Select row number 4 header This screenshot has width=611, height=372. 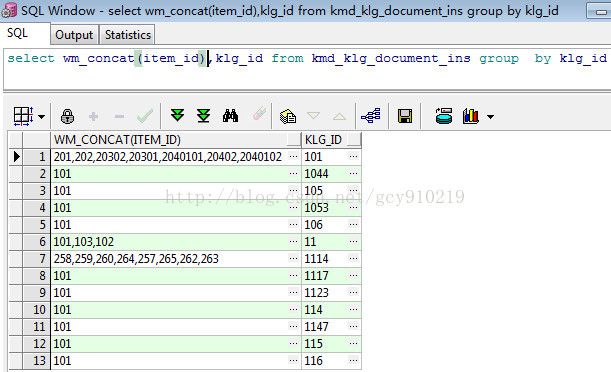point(36,208)
